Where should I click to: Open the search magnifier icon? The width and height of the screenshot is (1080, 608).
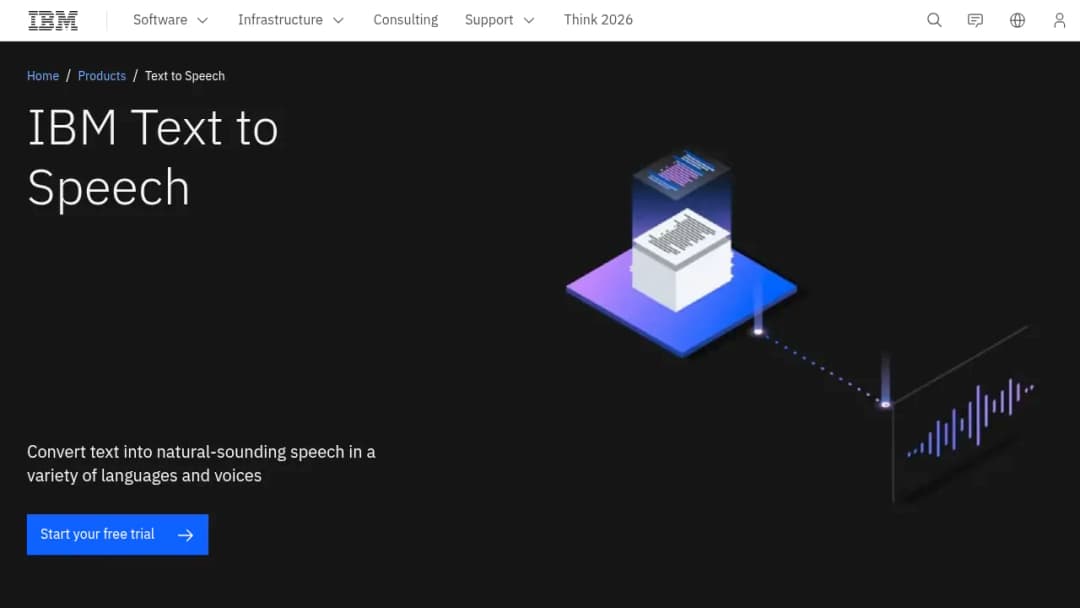coord(934,20)
